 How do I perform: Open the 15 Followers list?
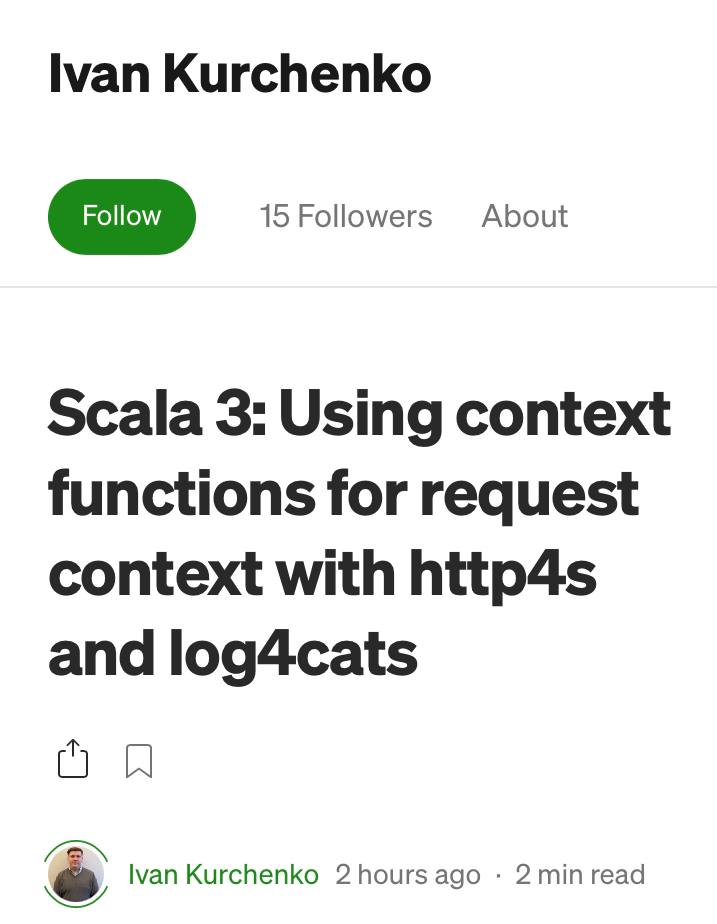tap(345, 216)
